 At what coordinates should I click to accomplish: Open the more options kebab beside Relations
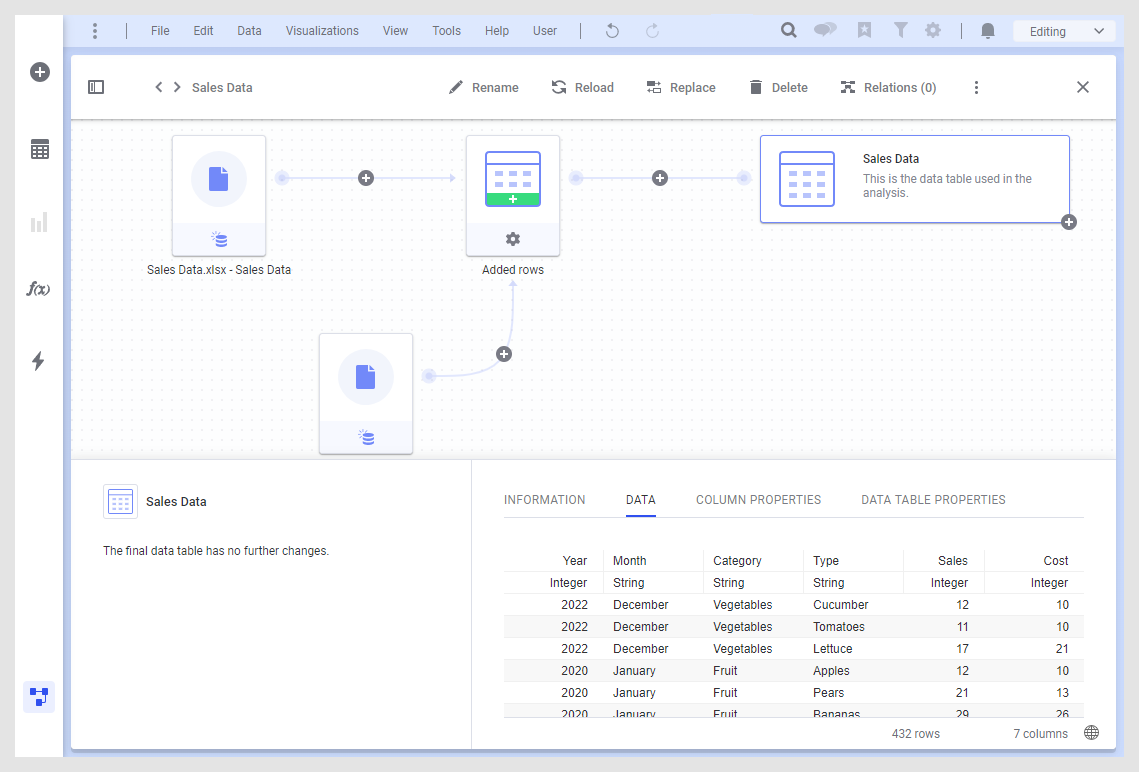pyautogui.click(x=976, y=87)
